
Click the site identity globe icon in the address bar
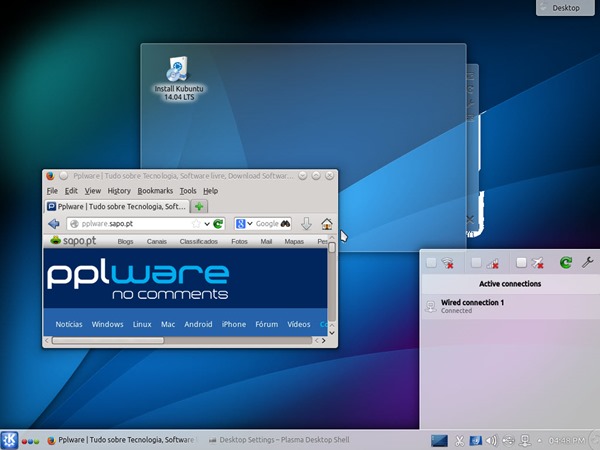pyautogui.click(x=74, y=224)
